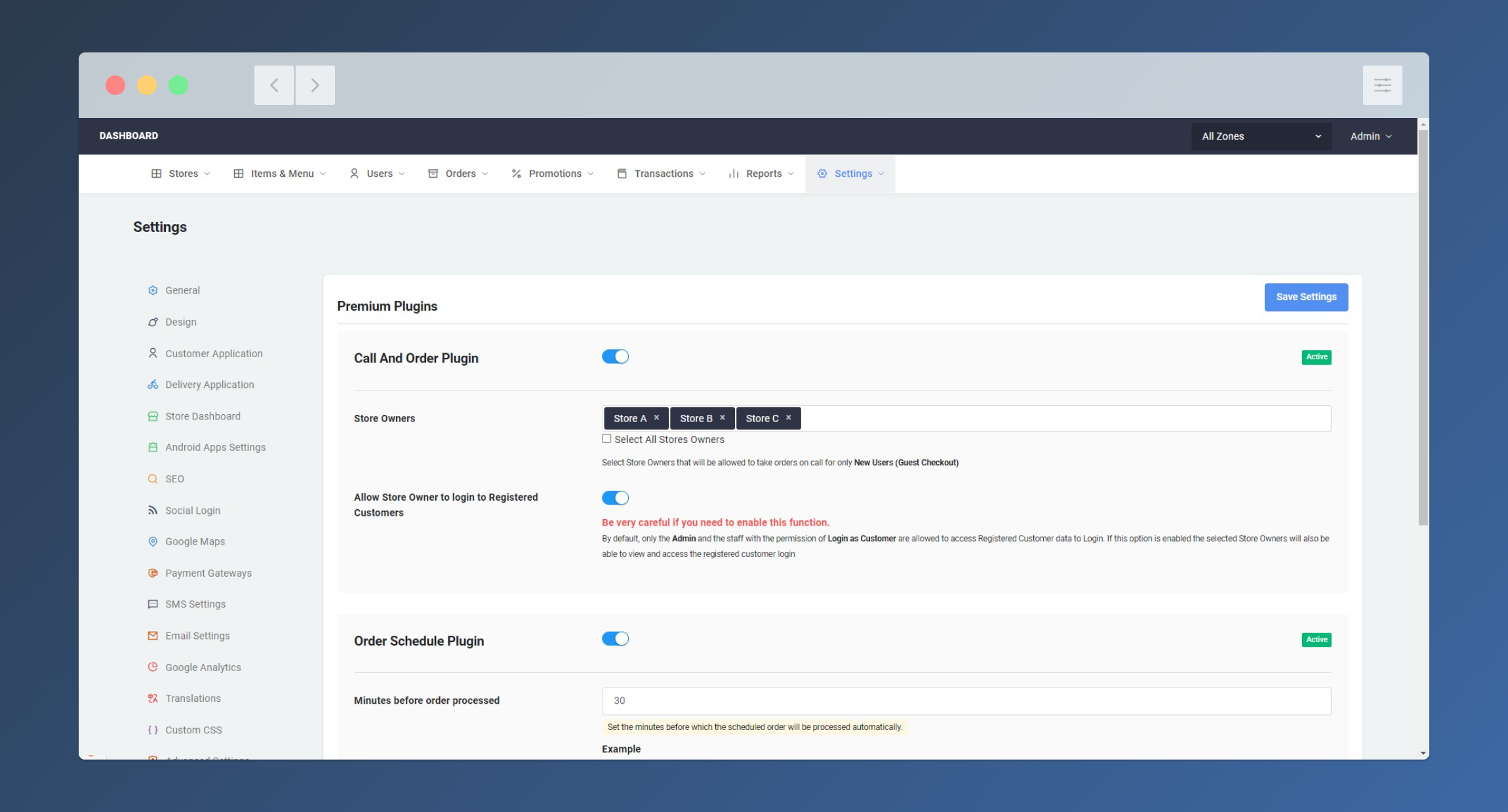Click the SMS Settings message icon
Screen dimensions: 1508x812
(153, 604)
